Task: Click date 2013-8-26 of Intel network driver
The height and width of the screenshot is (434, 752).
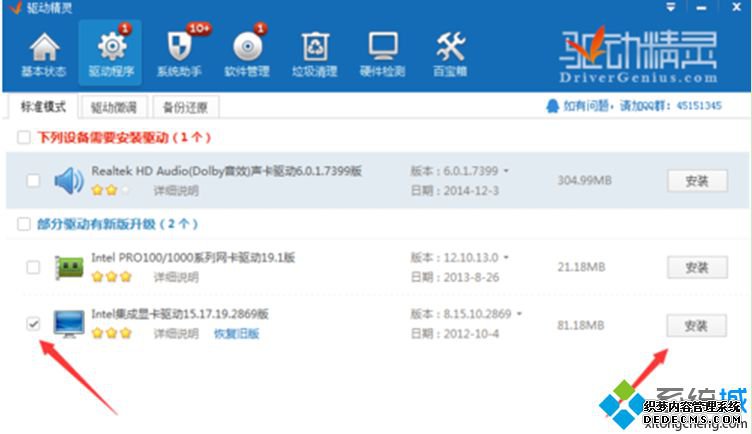Action: (x=471, y=277)
